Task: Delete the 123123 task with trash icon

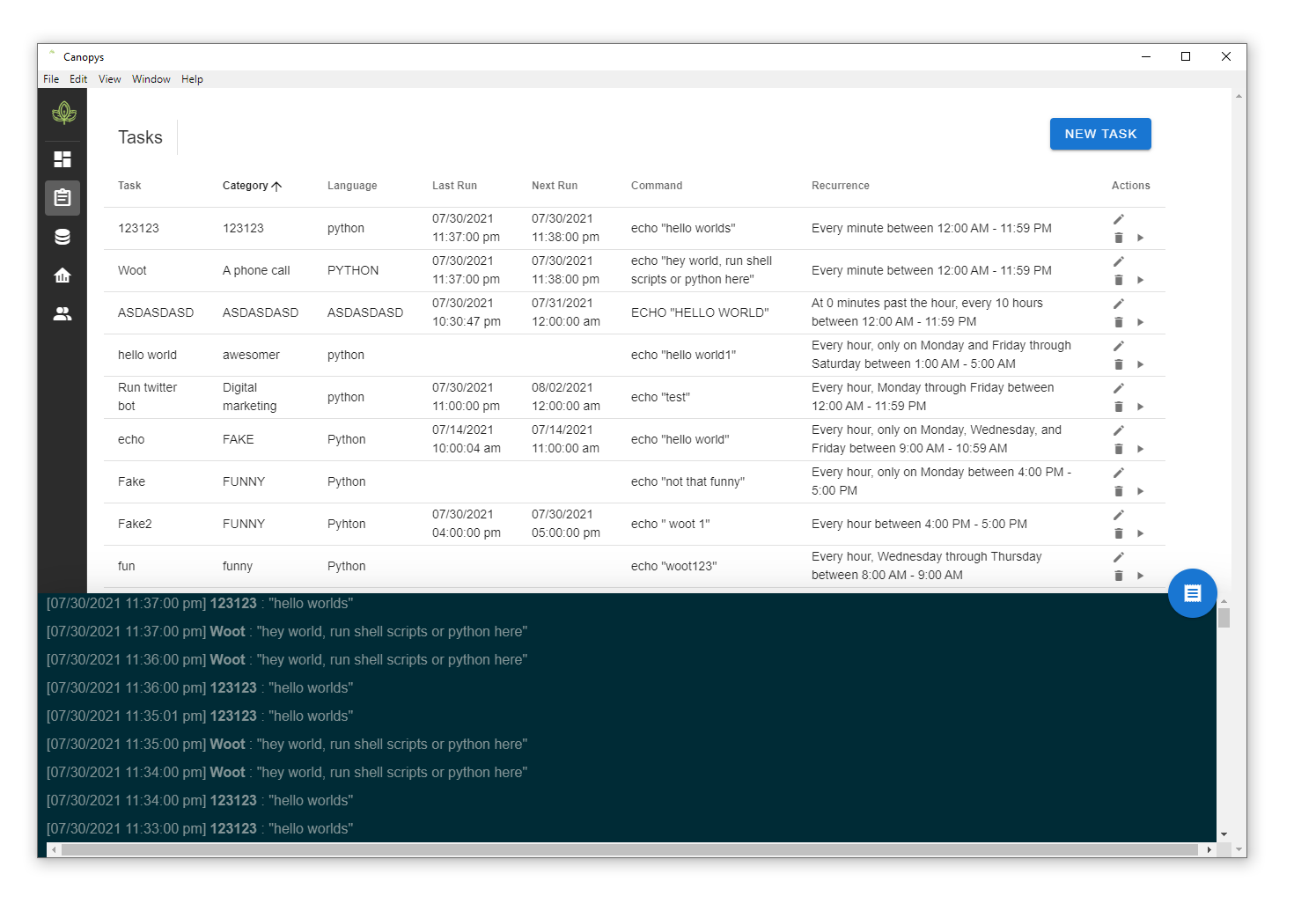Action: pos(1119,238)
